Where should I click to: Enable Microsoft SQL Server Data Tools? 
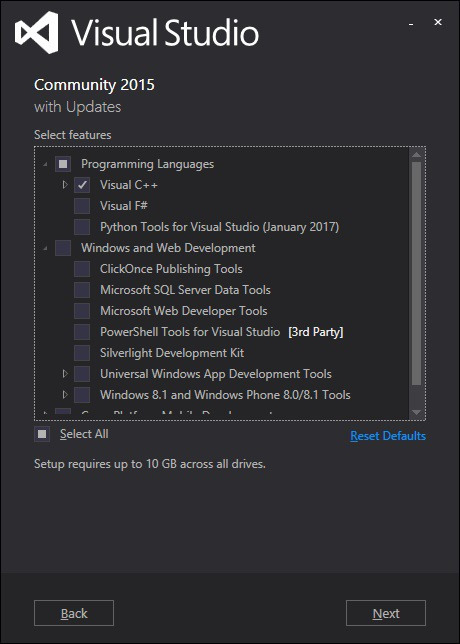(82, 290)
